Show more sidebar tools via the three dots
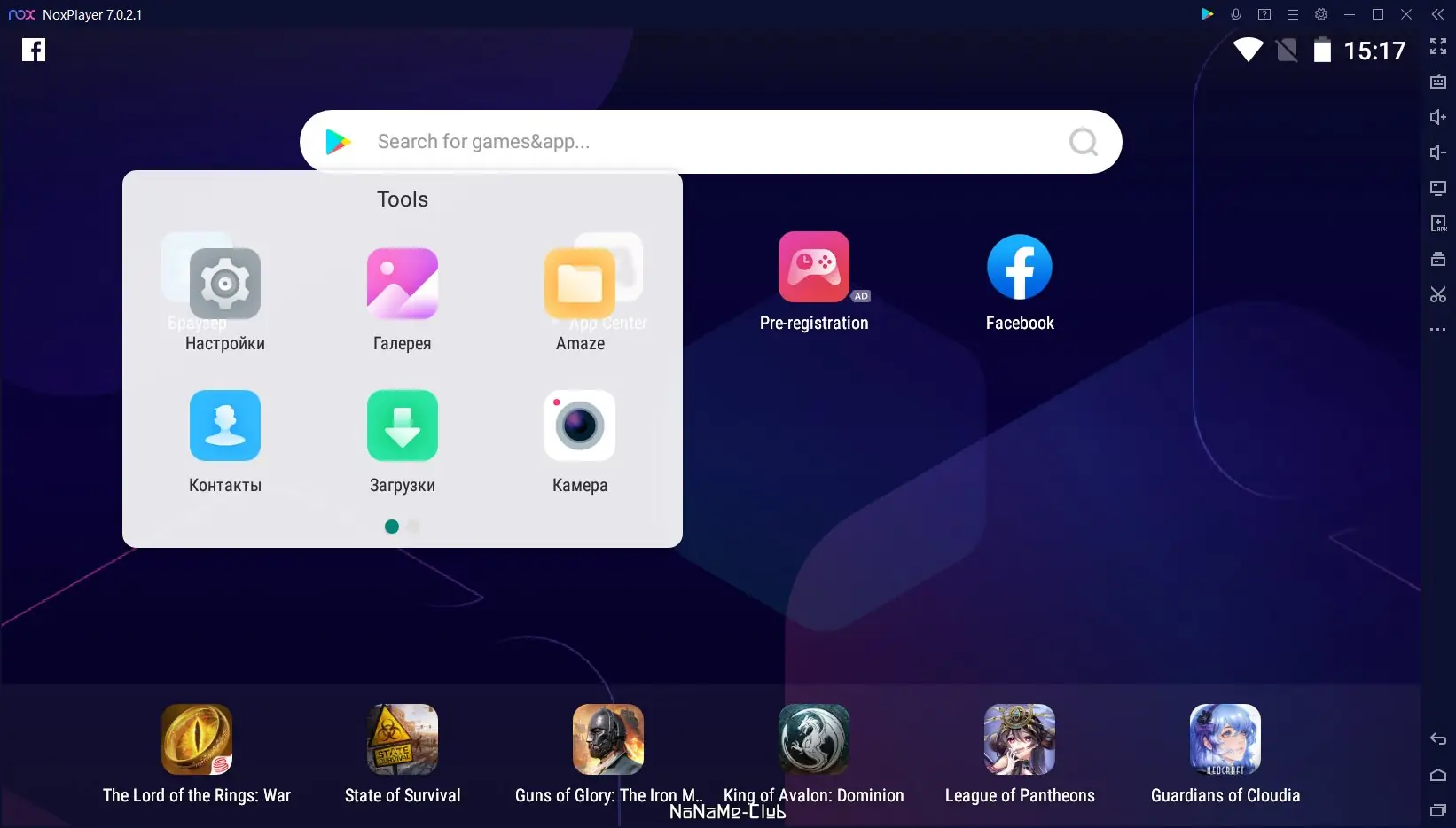1456x828 pixels. 1438,330
